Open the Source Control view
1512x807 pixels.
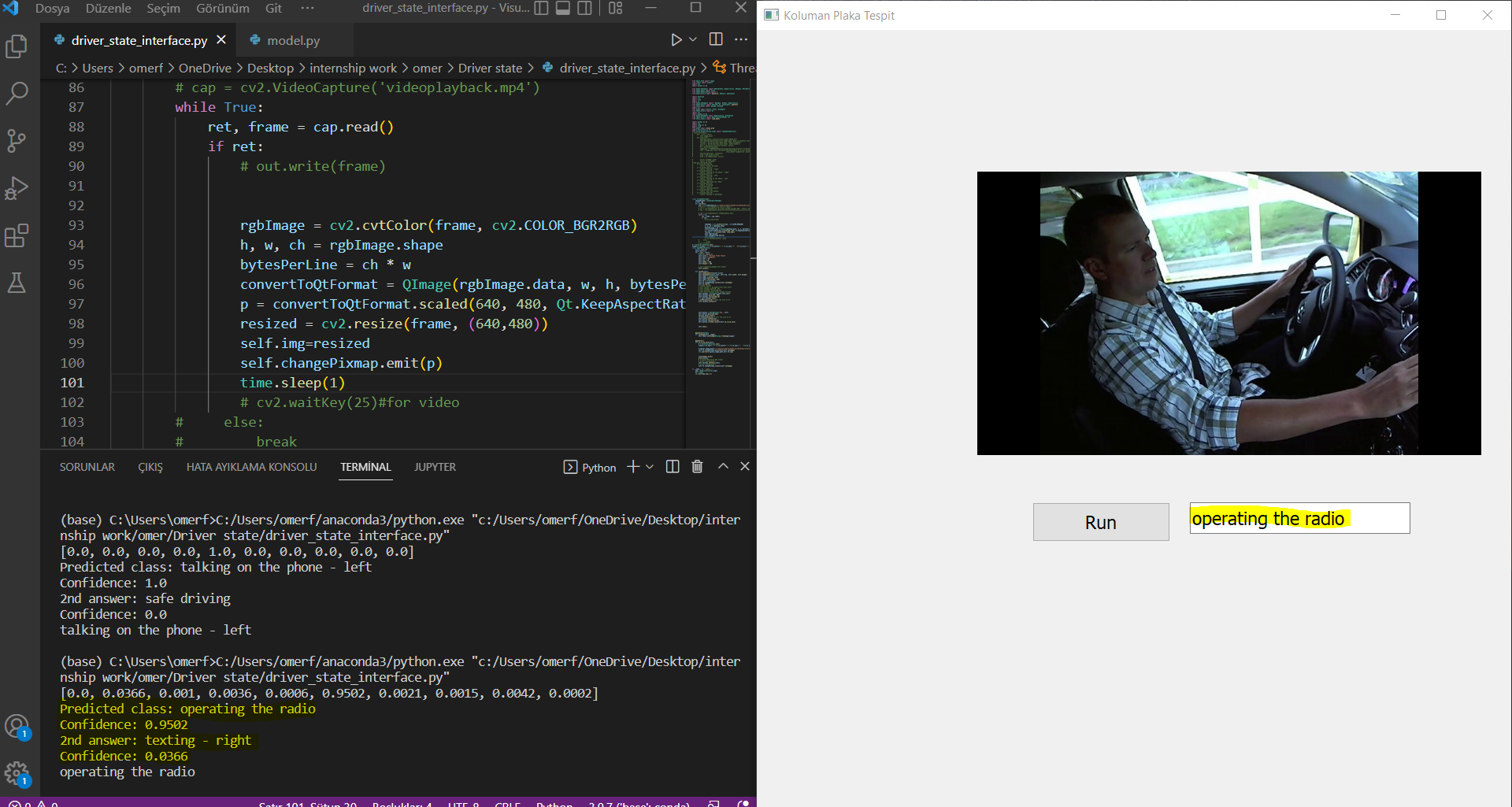click(x=17, y=140)
